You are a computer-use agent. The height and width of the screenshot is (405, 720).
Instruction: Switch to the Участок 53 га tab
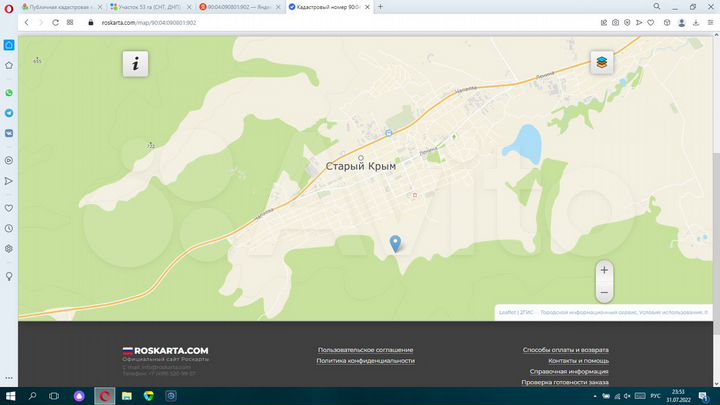(x=149, y=7)
